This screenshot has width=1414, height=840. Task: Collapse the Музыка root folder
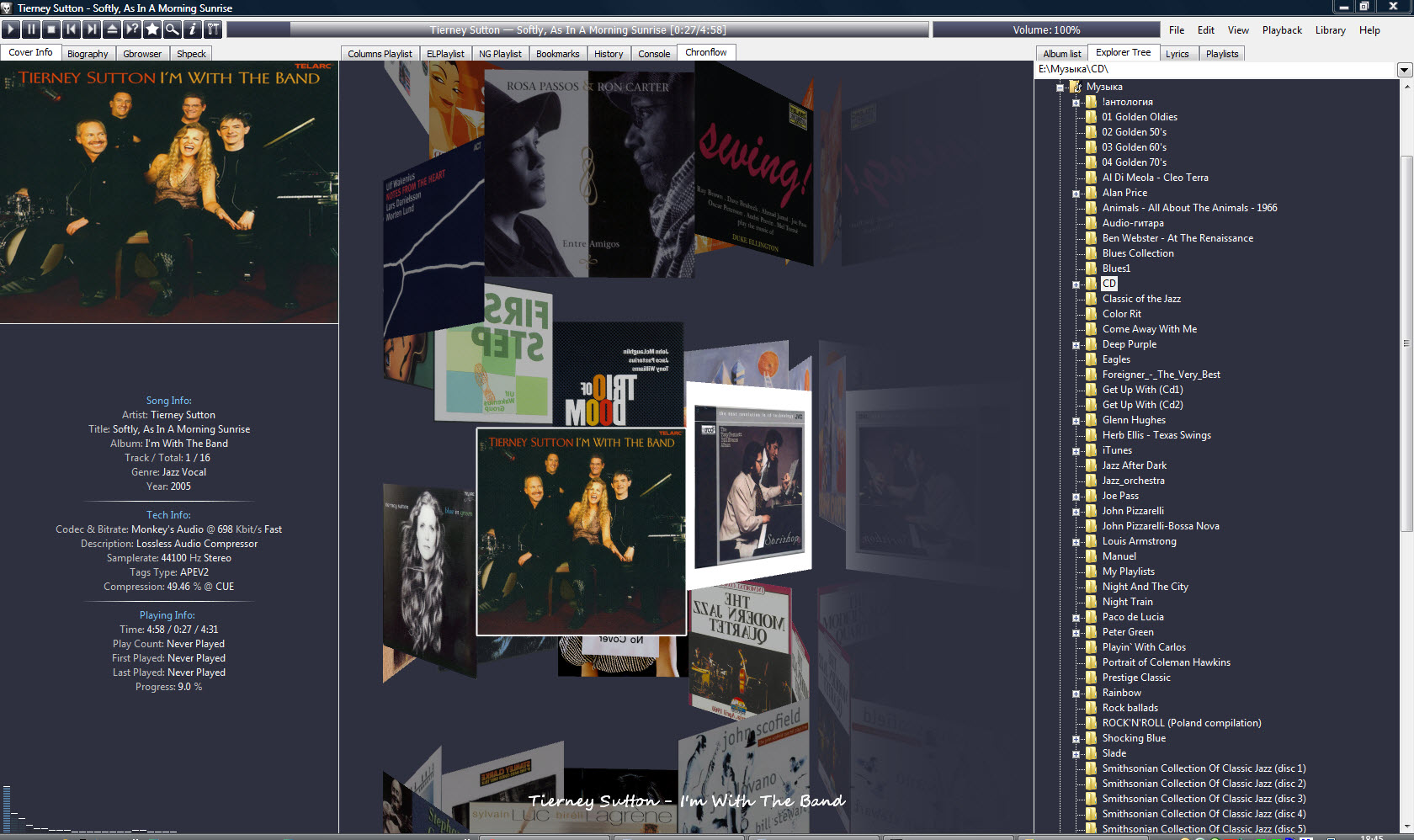[1060, 88]
